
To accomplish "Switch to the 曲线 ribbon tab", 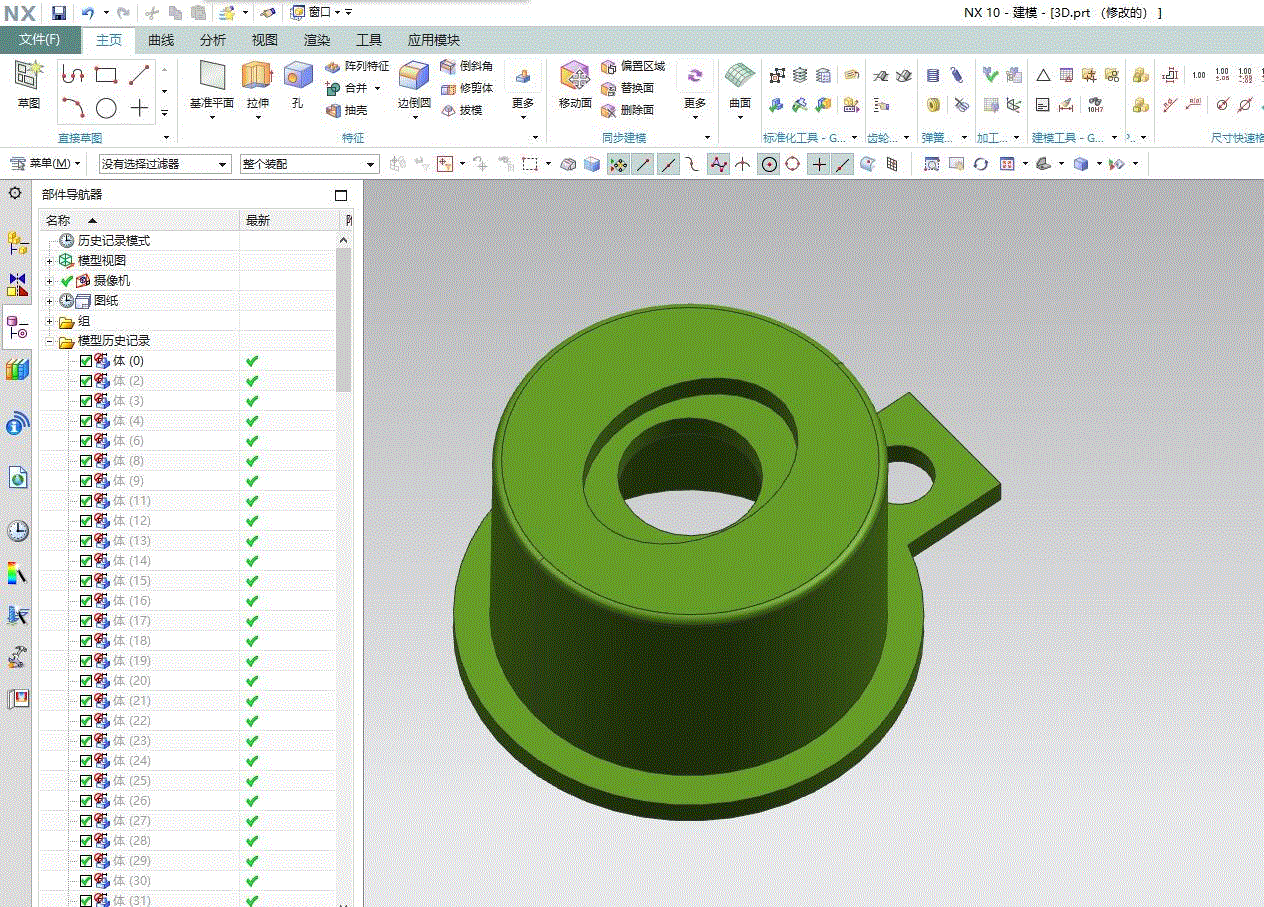I will (161, 40).
